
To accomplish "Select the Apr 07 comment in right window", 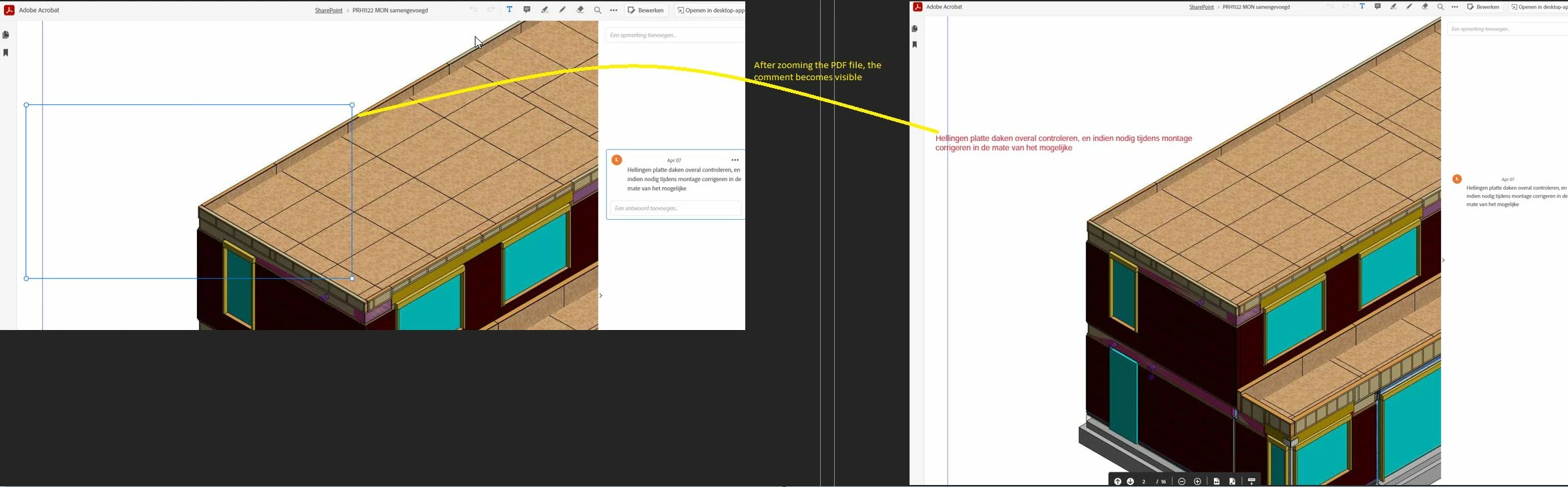I will click(x=1517, y=196).
